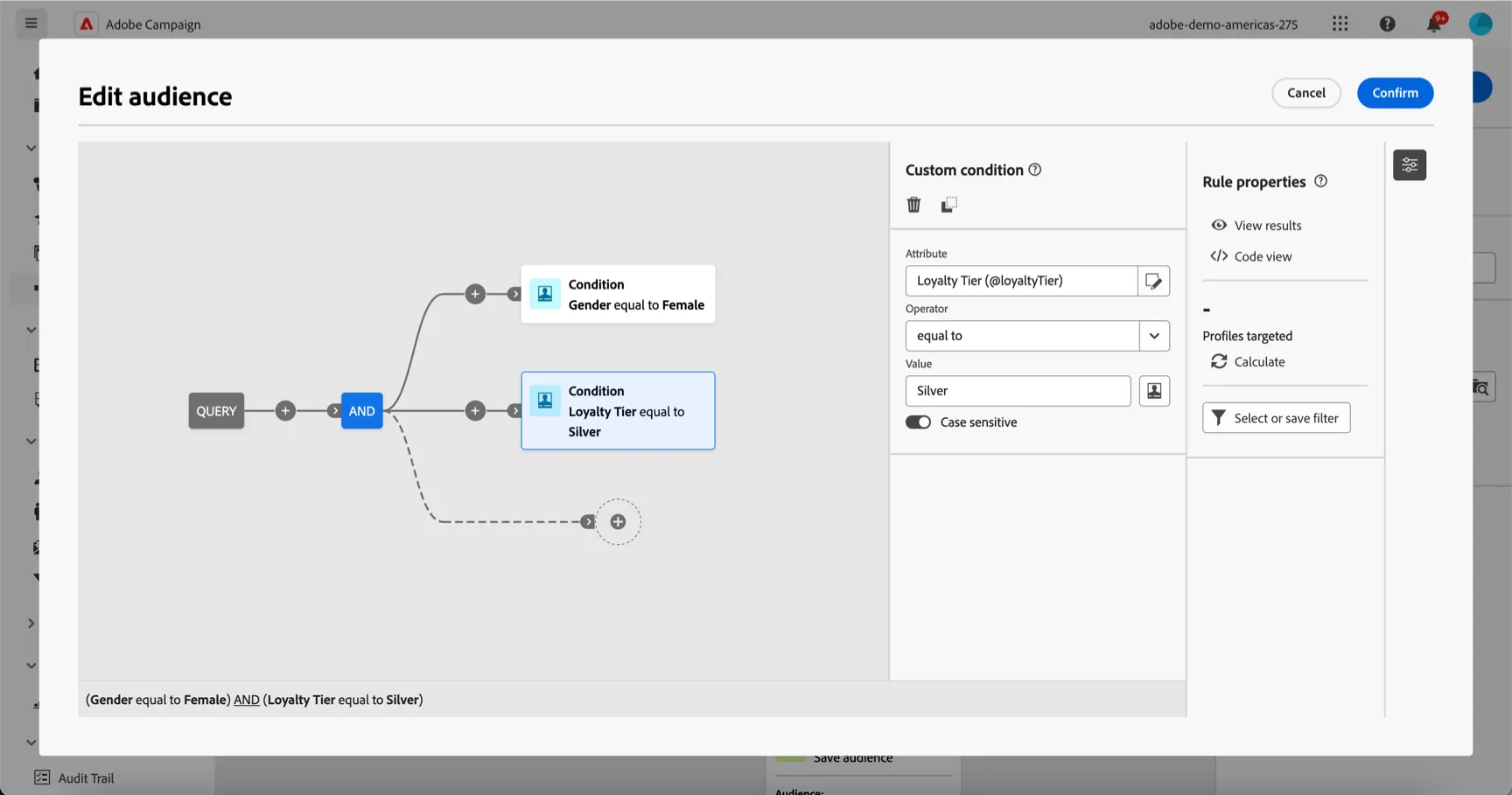Open View results
This screenshot has height=795, width=1512.
click(x=1256, y=226)
